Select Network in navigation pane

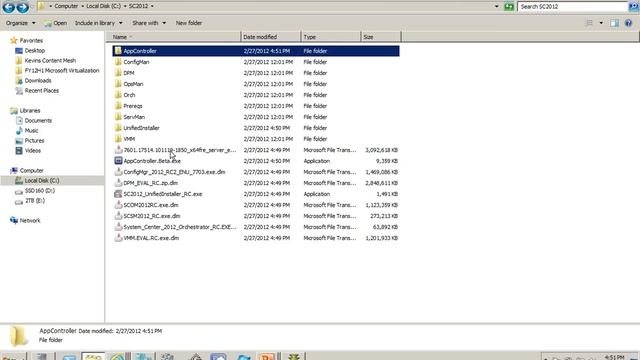pos(30,220)
